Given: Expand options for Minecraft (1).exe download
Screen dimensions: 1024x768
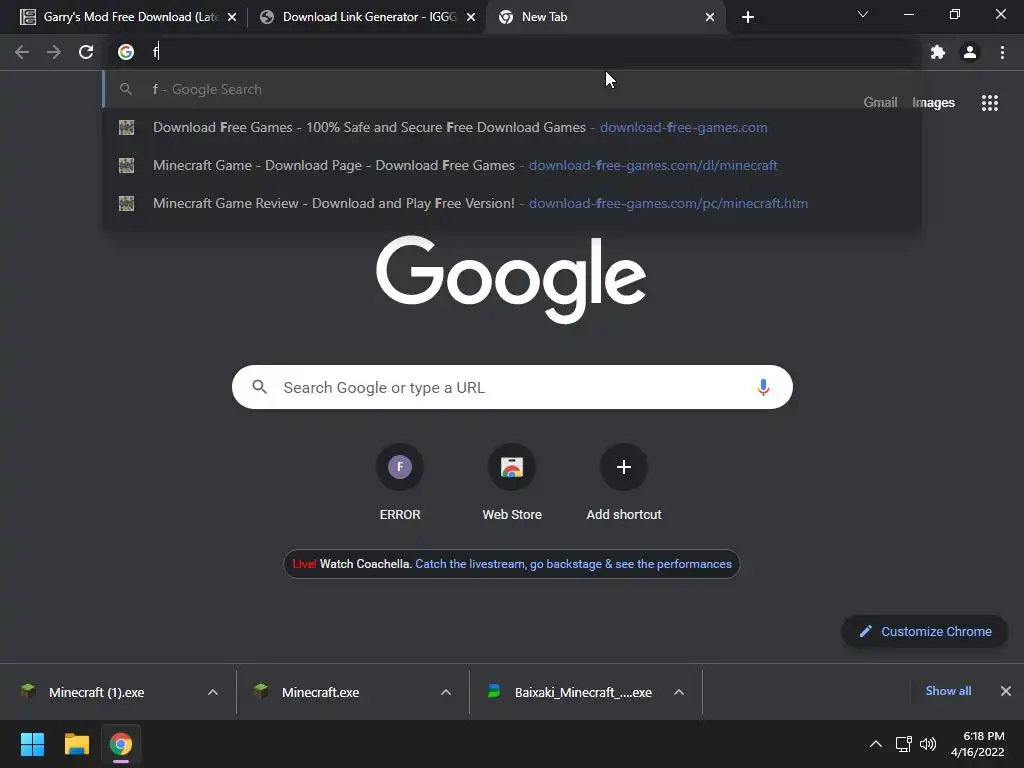Looking at the screenshot, I should click(213, 692).
